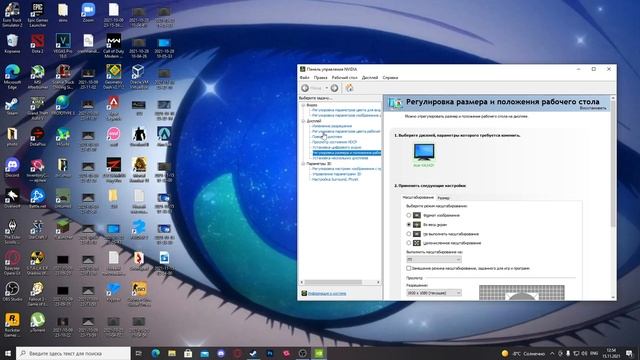
Task: Launch Euro Truck Simulator 2 desktop shortcut
Action: 12,15
